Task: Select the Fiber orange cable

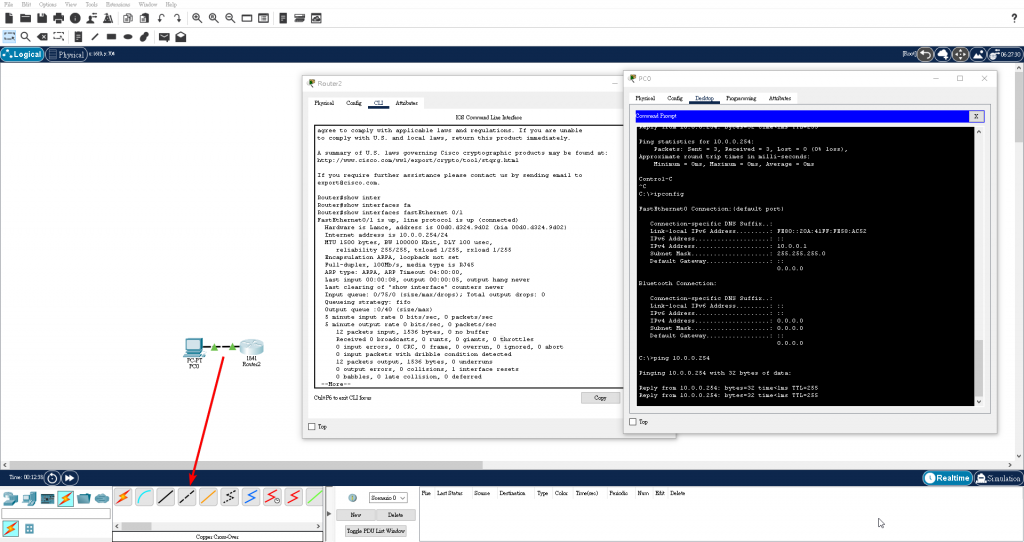Action: click(208, 498)
